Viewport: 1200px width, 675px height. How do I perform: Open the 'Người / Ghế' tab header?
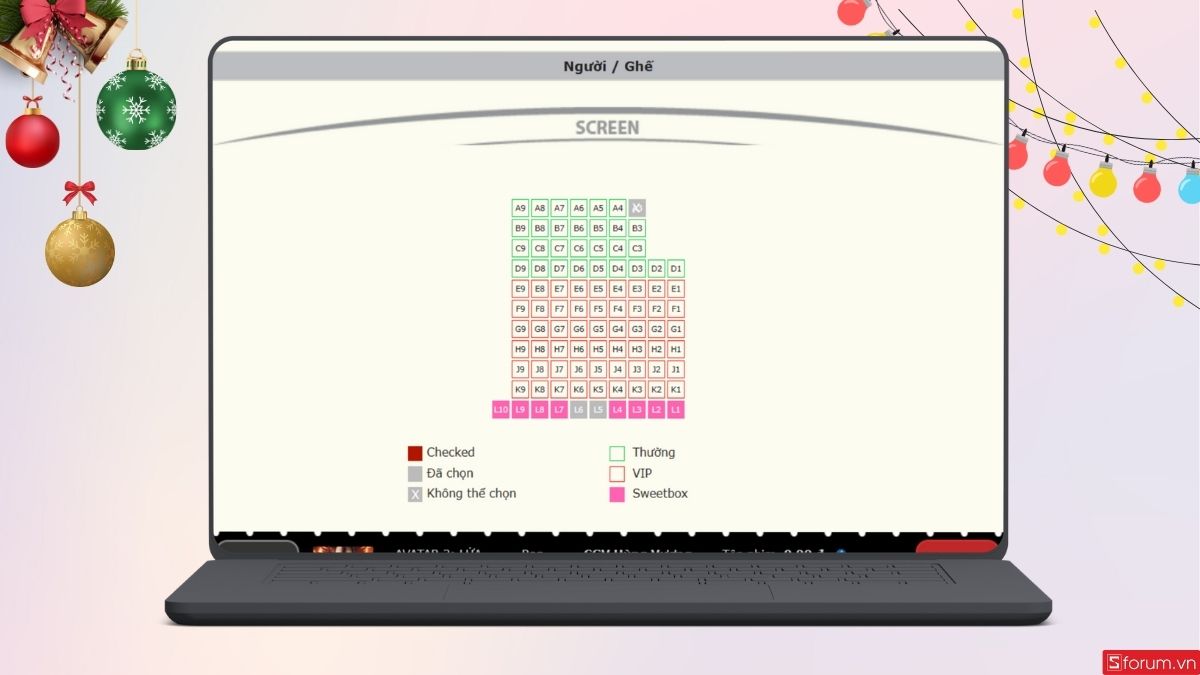pos(608,67)
